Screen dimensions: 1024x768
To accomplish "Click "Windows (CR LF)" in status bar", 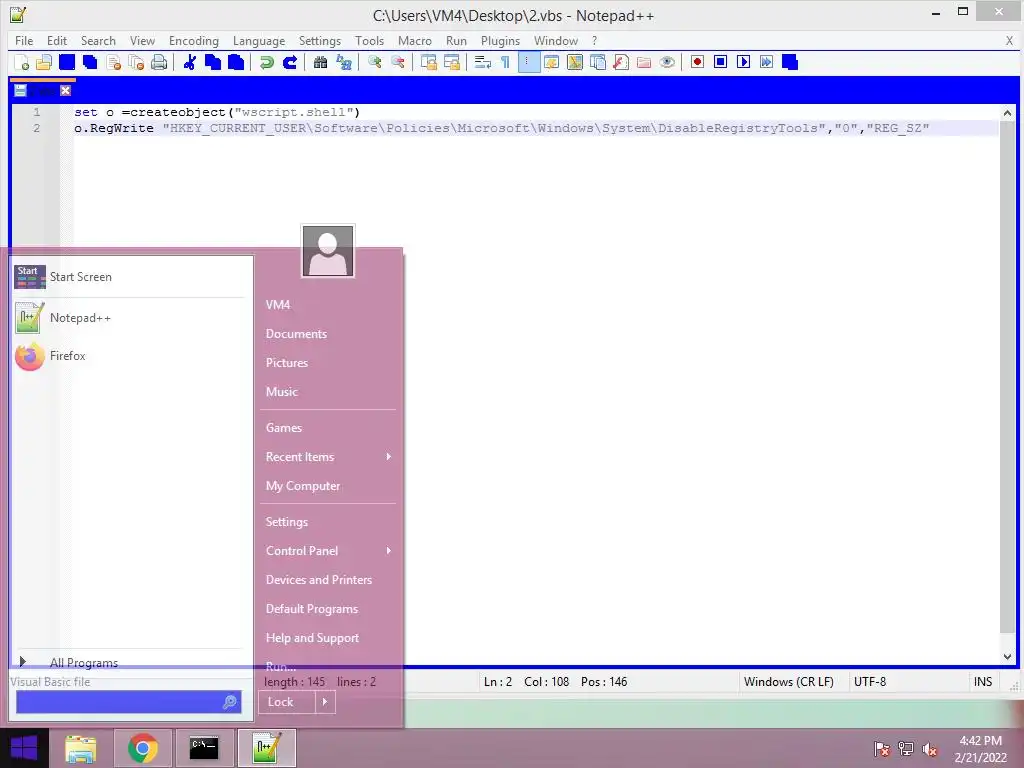I will [x=789, y=682].
